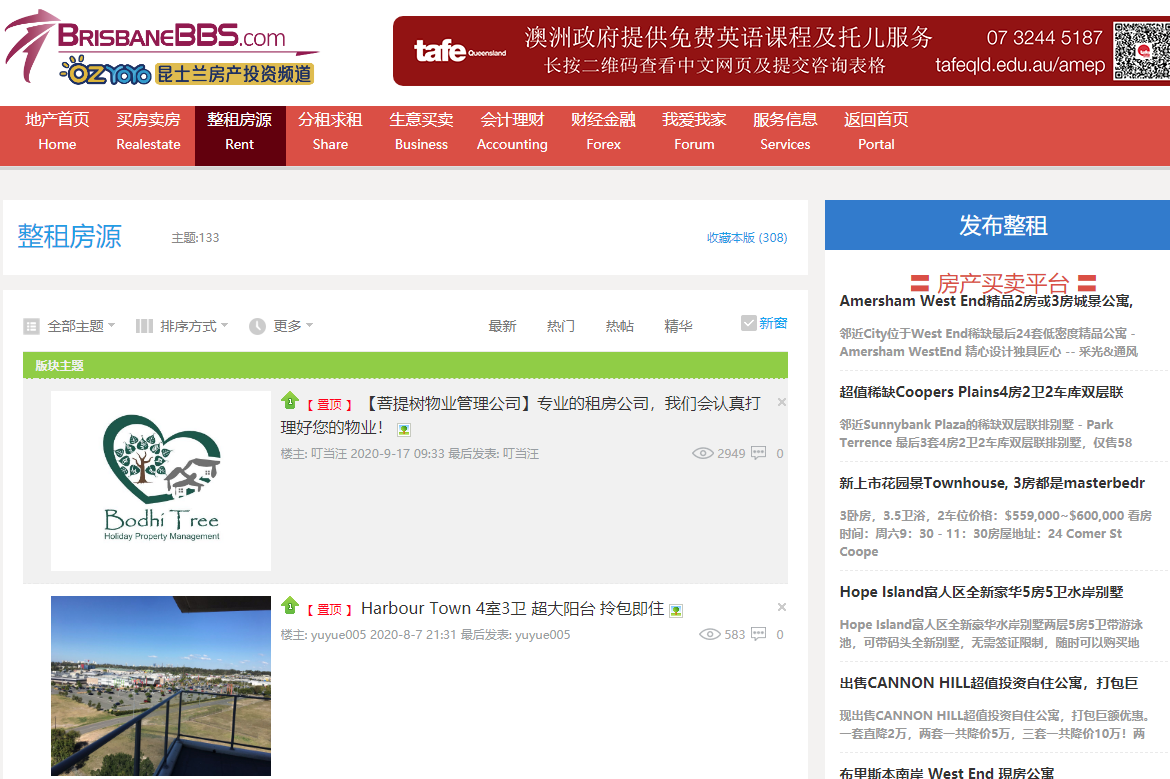Open 会计理财 Accounting section
This screenshot has height=779, width=1170.
point(513,131)
